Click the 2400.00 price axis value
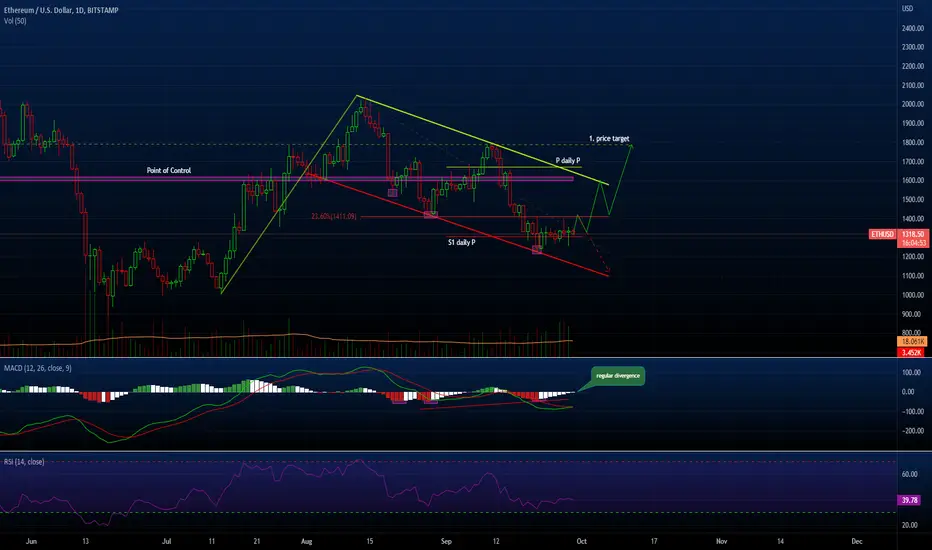Image resolution: width=932 pixels, height=550 pixels. (x=912, y=28)
